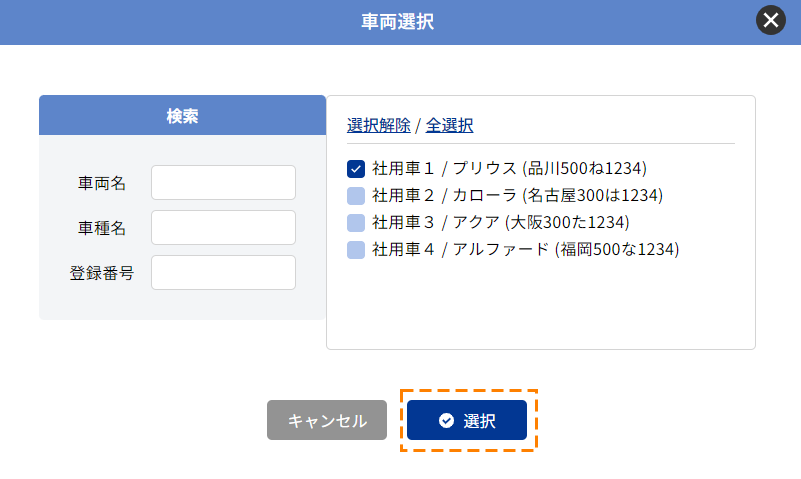Uncheck 社用車１ プリウス checkbox

tap(356, 169)
